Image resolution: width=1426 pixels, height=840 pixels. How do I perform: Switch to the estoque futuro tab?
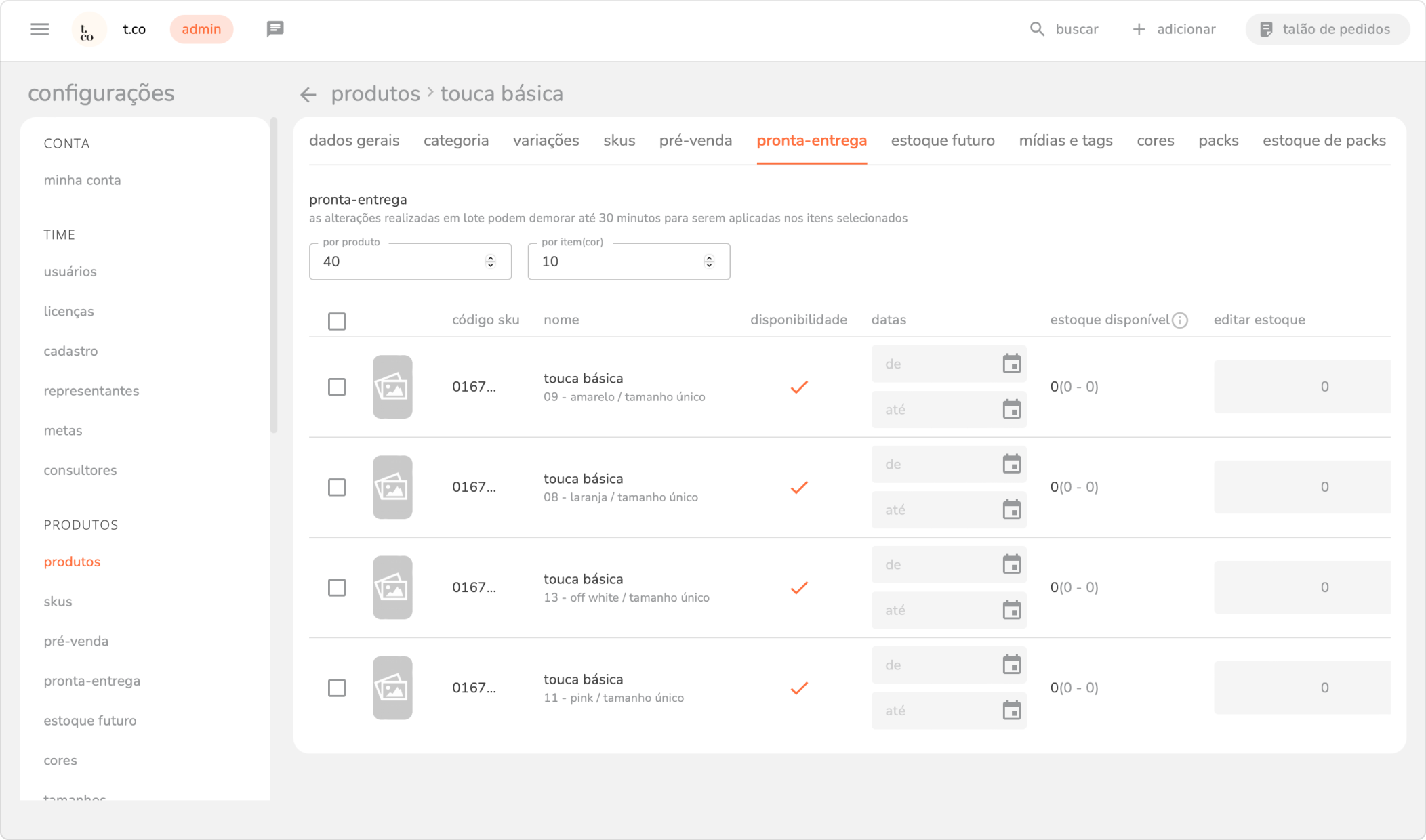(942, 140)
